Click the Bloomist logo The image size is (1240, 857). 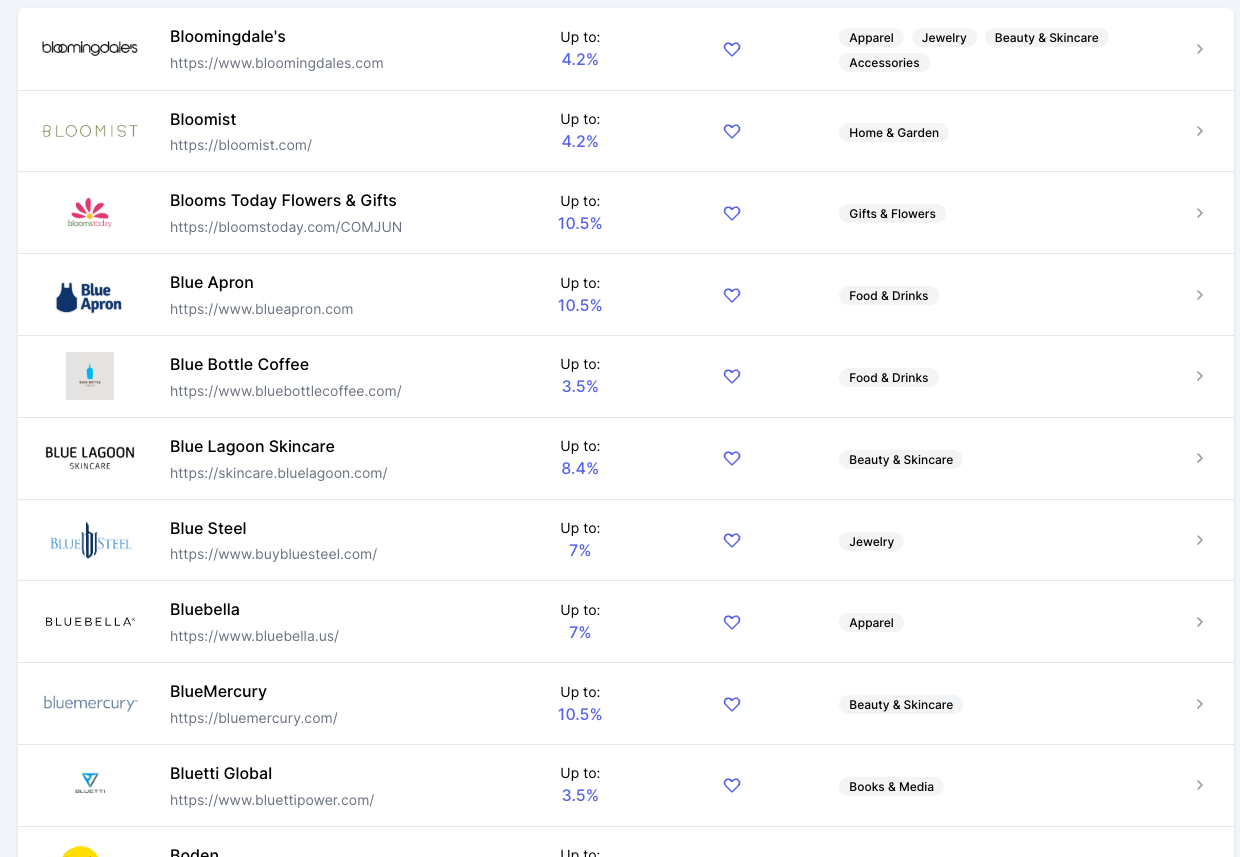(90, 131)
